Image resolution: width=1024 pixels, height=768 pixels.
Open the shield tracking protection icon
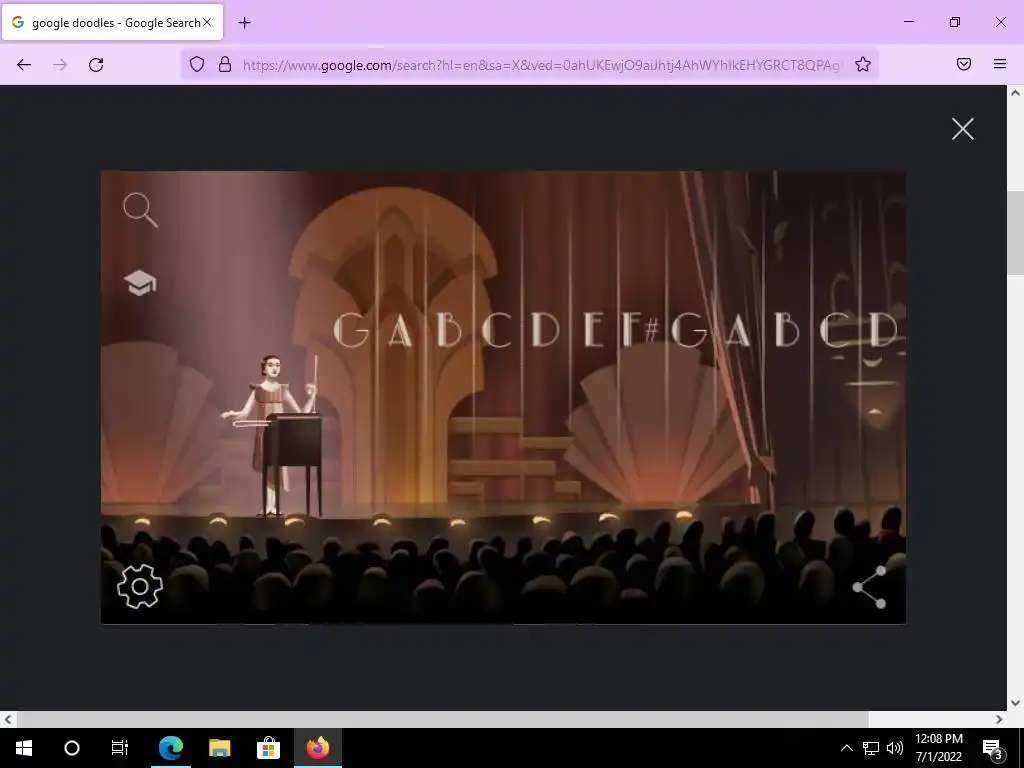197,64
